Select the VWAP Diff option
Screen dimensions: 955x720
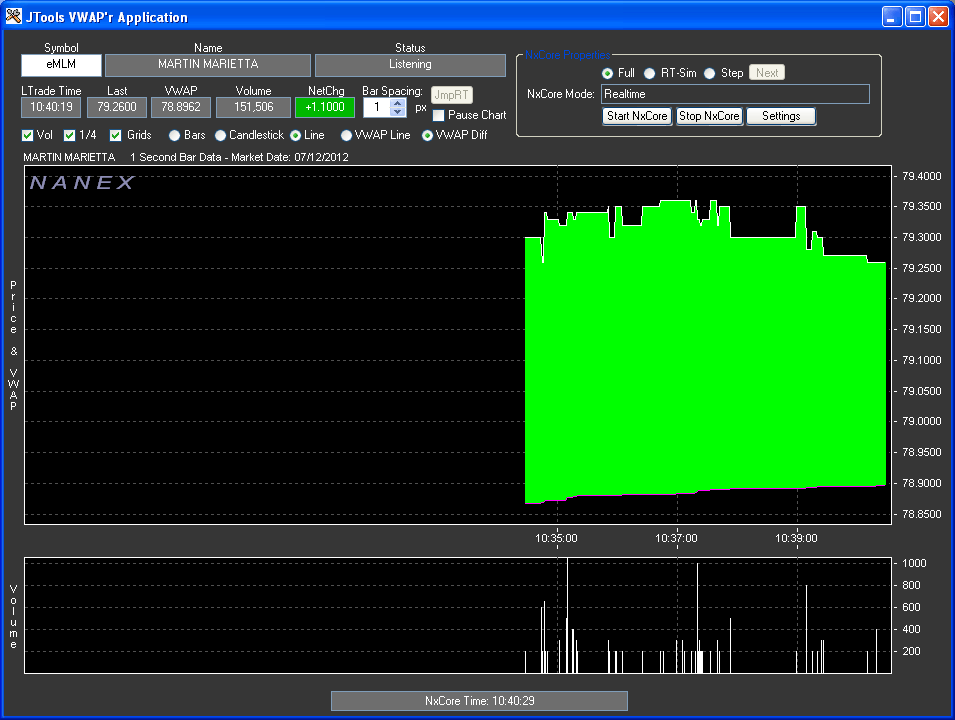click(x=428, y=135)
